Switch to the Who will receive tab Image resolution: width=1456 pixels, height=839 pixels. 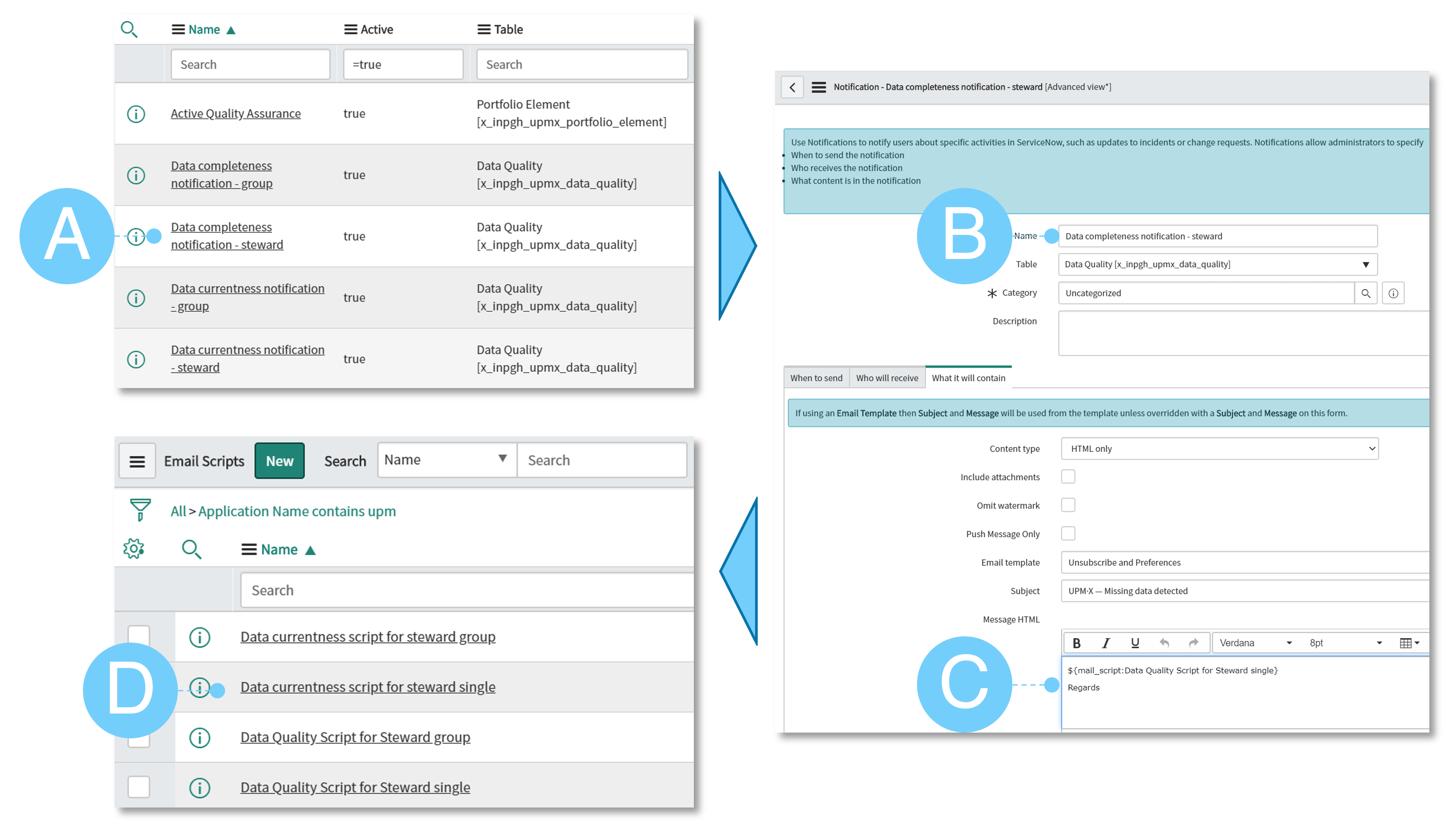point(886,378)
